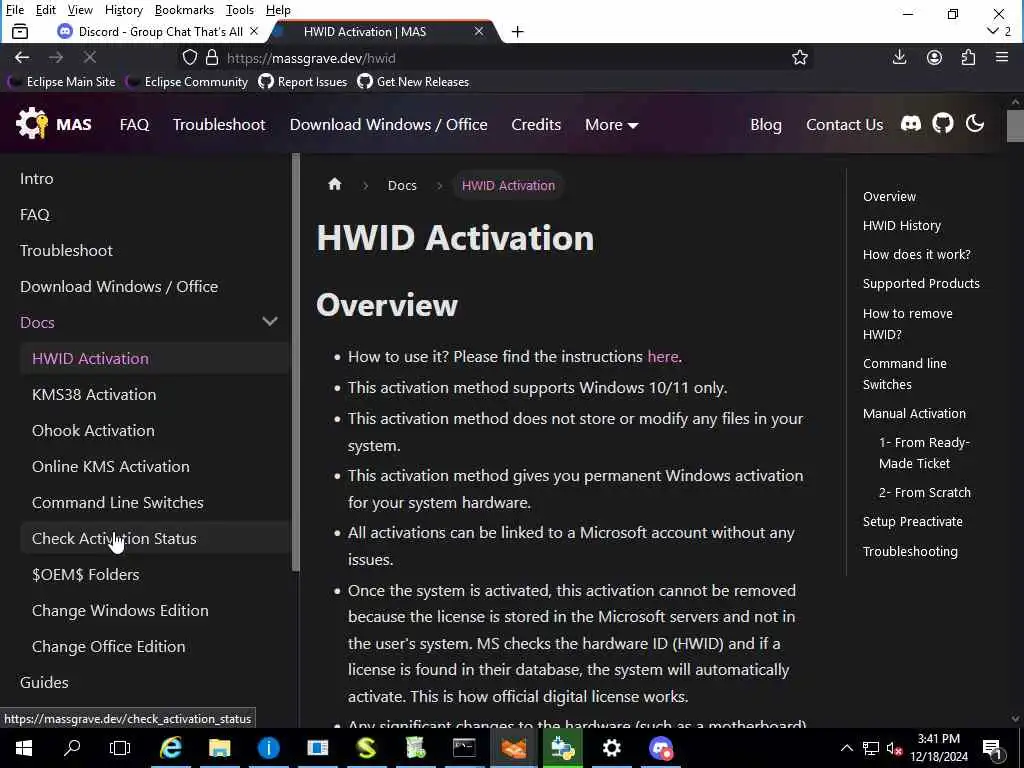Open the Report Issues bookmark
This screenshot has height=768, width=1024.
tap(302, 82)
